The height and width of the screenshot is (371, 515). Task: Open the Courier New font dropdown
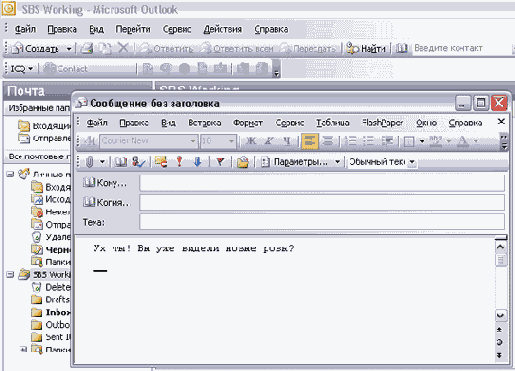click(x=193, y=141)
